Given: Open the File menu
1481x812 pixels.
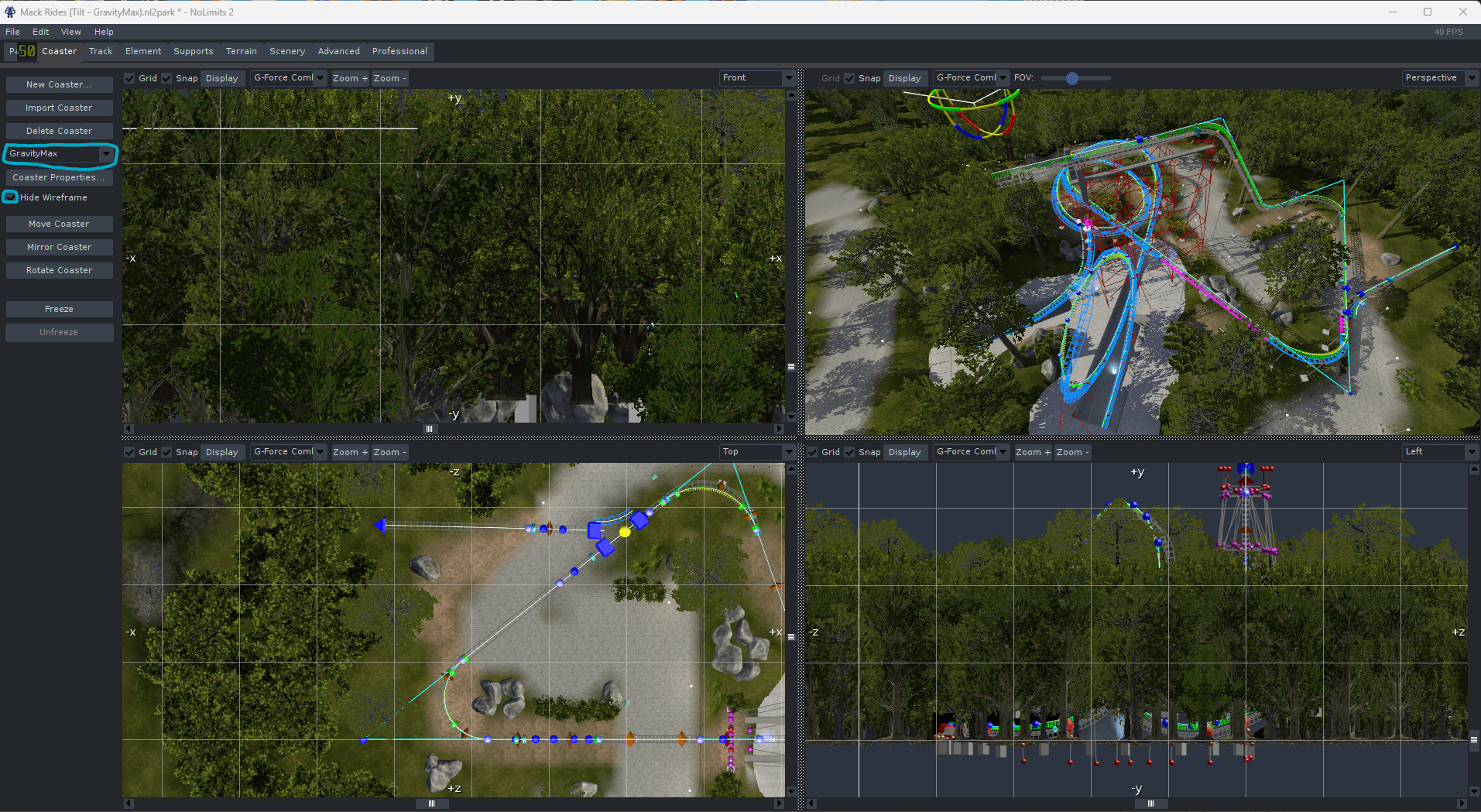Looking at the screenshot, I should click(x=12, y=32).
